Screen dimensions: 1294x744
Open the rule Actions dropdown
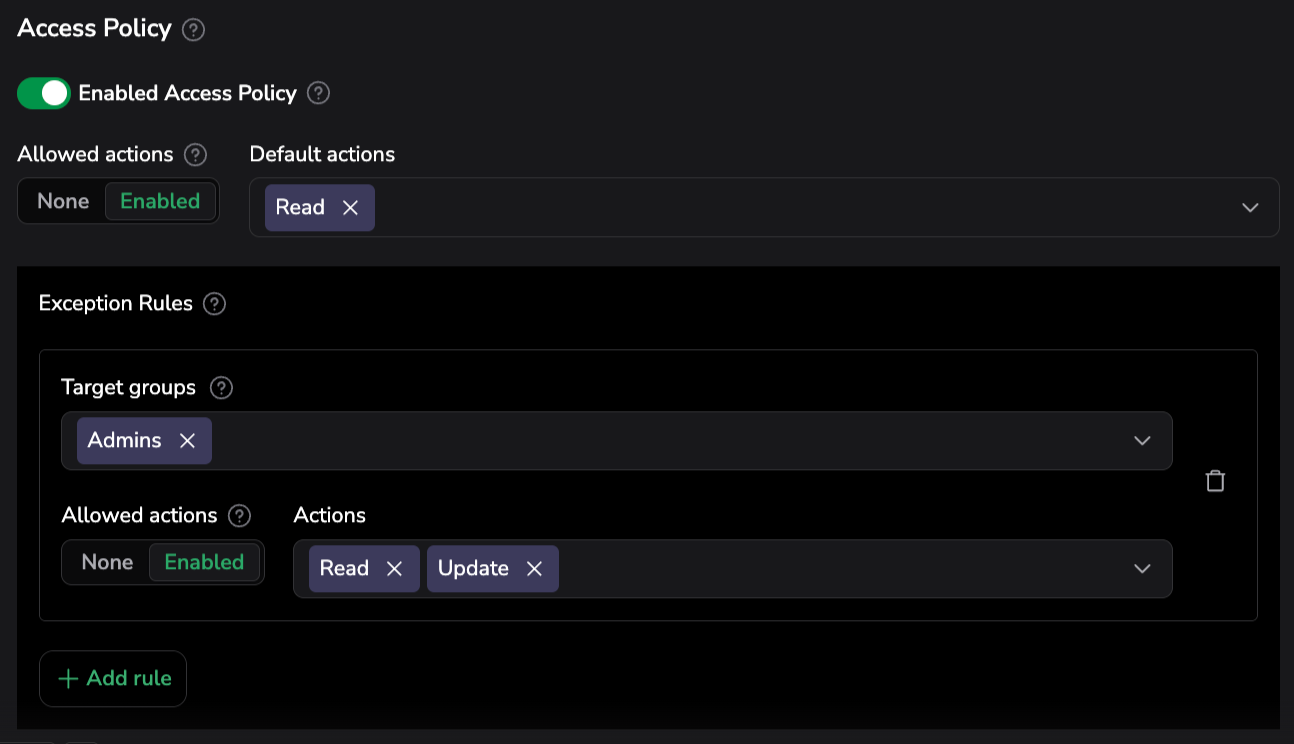click(1142, 569)
